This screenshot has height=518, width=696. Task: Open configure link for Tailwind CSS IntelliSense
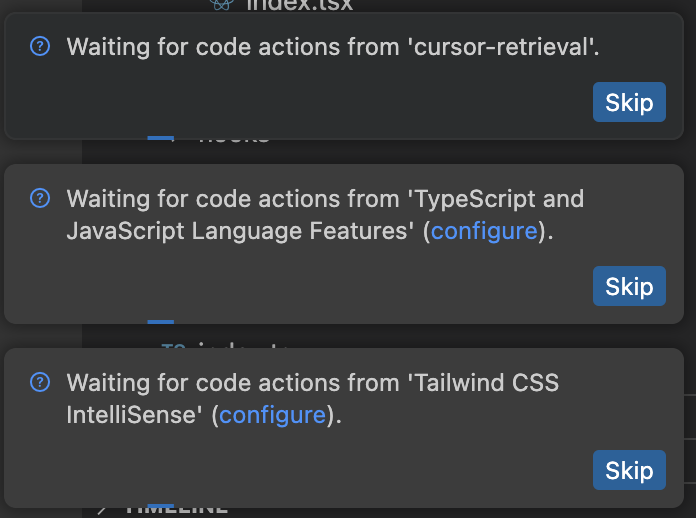click(x=273, y=415)
